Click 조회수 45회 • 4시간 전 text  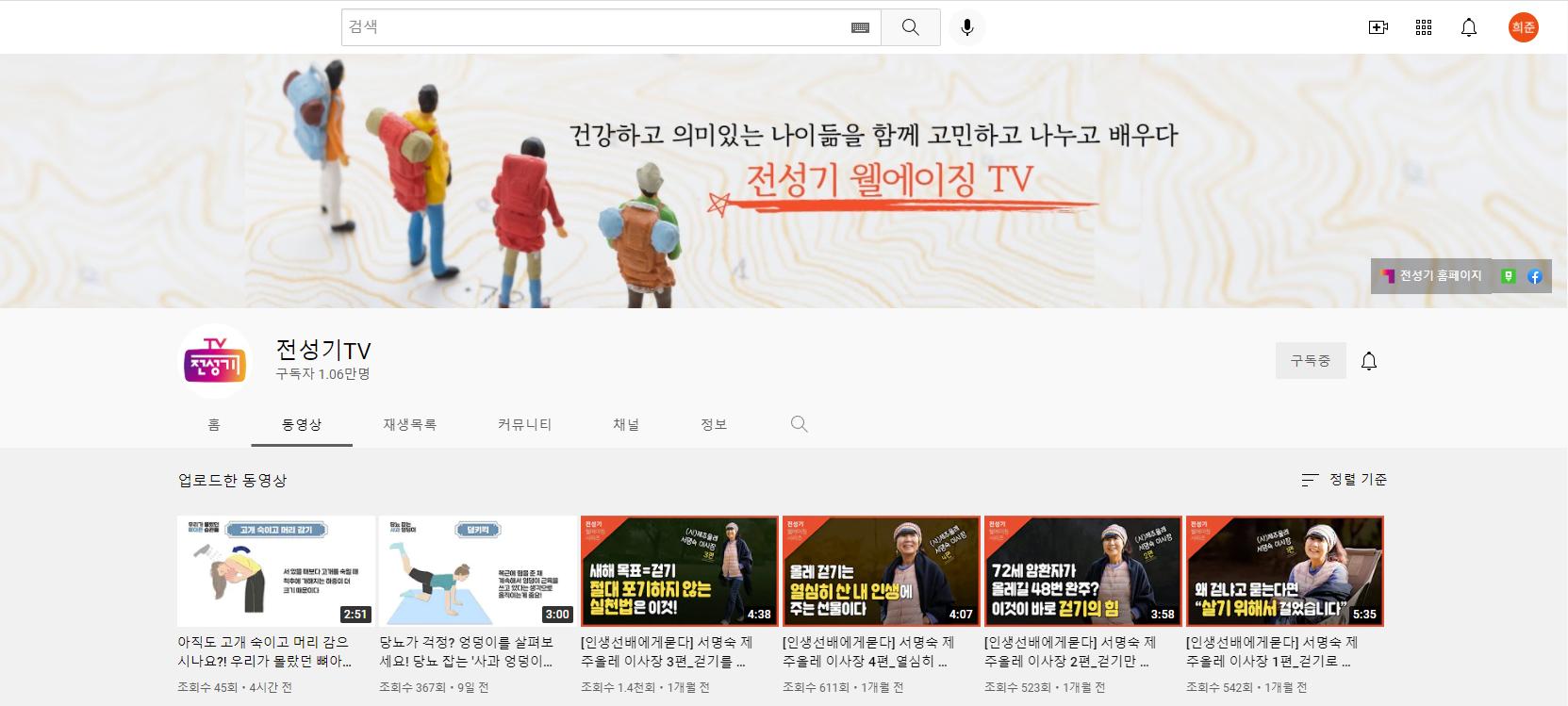[x=235, y=688]
